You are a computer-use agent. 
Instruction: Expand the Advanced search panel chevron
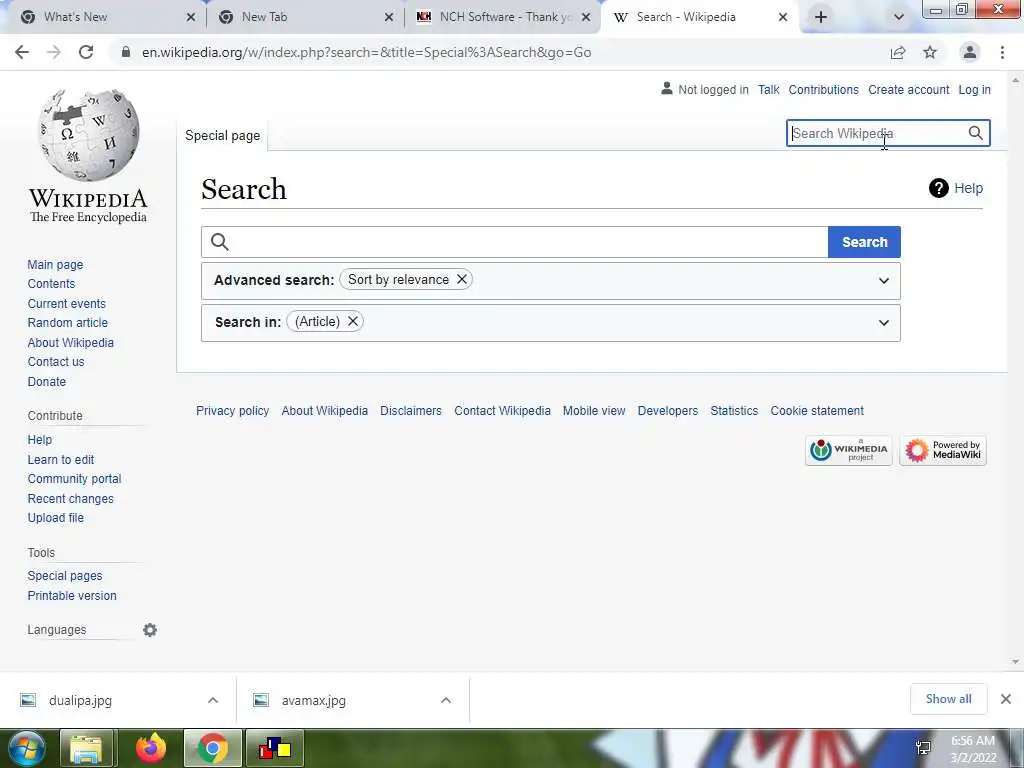[x=884, y=281]
